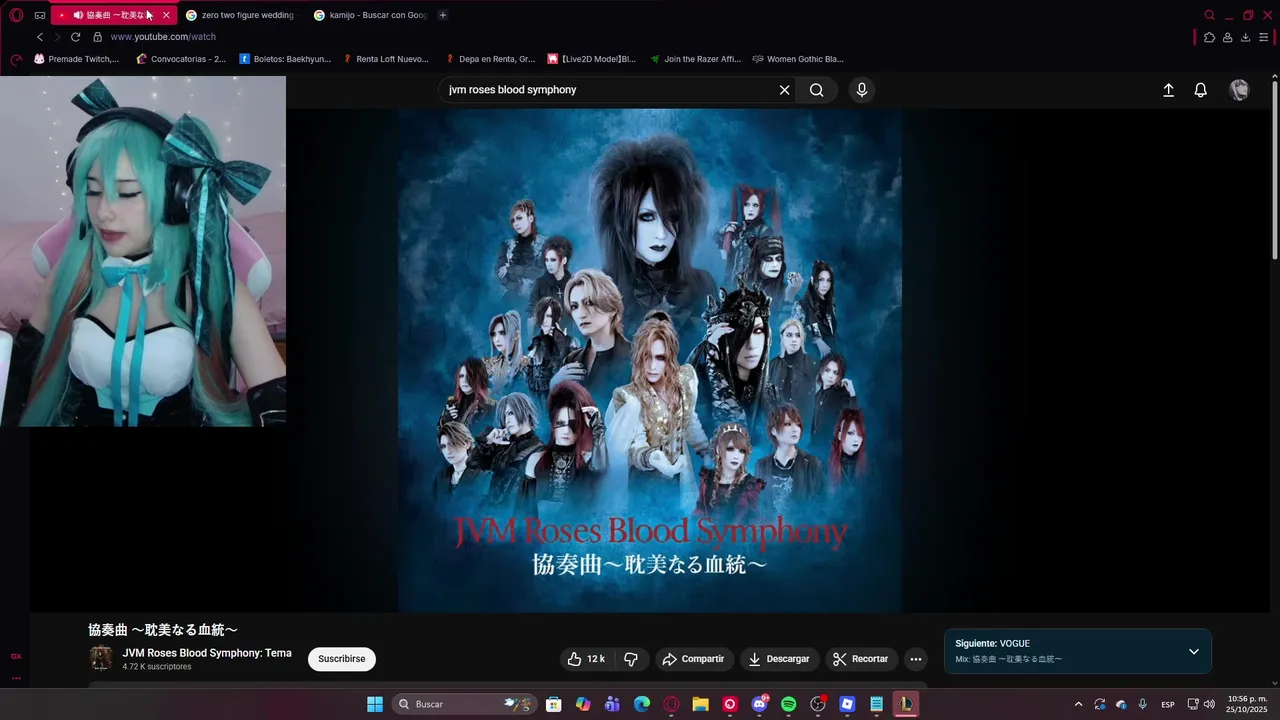Screen dimensions: 1280x720
Task: Open the taskbar volume control
Action: coord(1211,704)
